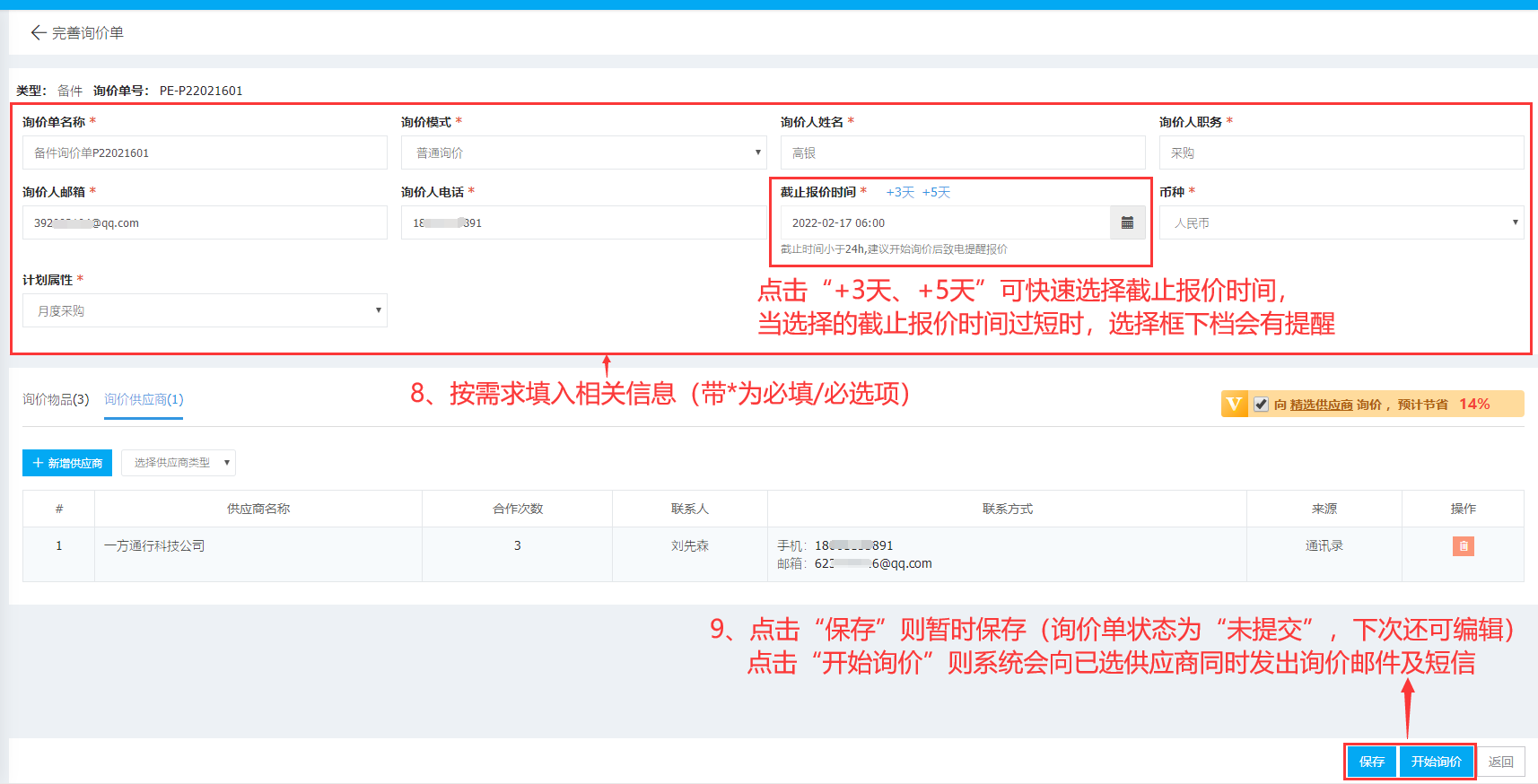
Task: Click the 完善询价单 page title
Action: (x=88, y=33)
